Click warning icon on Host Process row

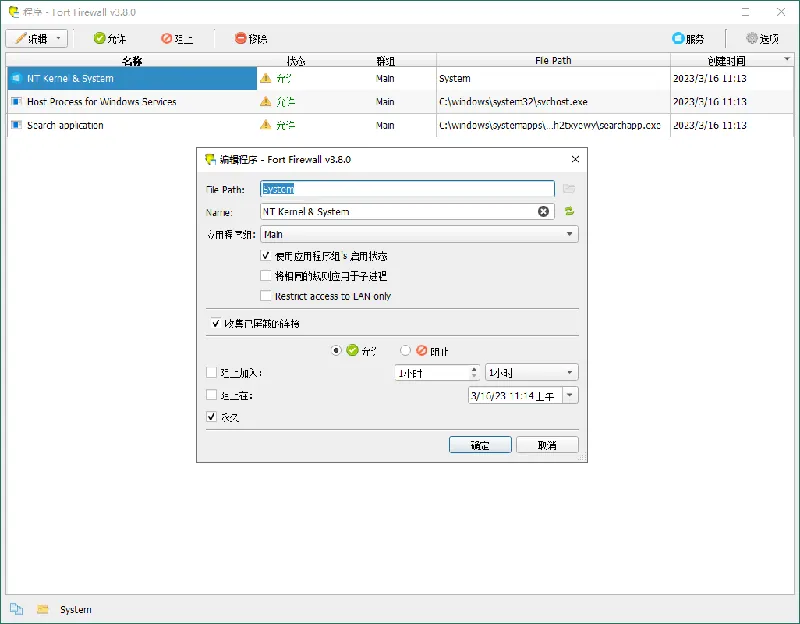[265, 102]
